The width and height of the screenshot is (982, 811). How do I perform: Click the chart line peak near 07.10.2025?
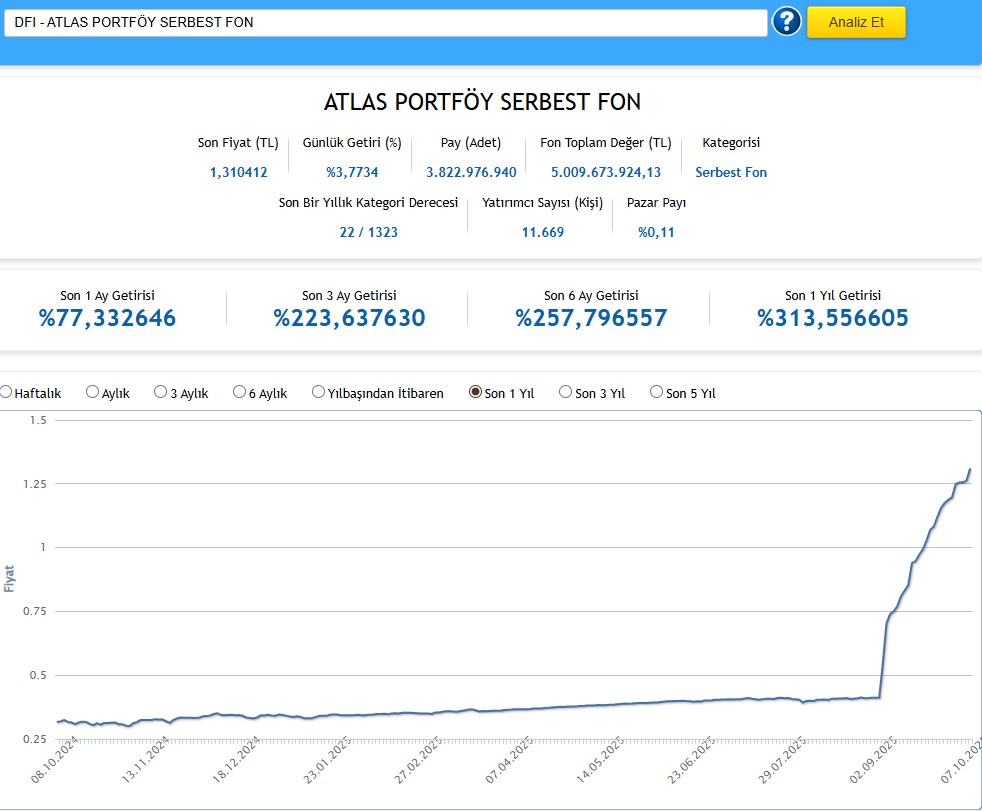point(969,470)
